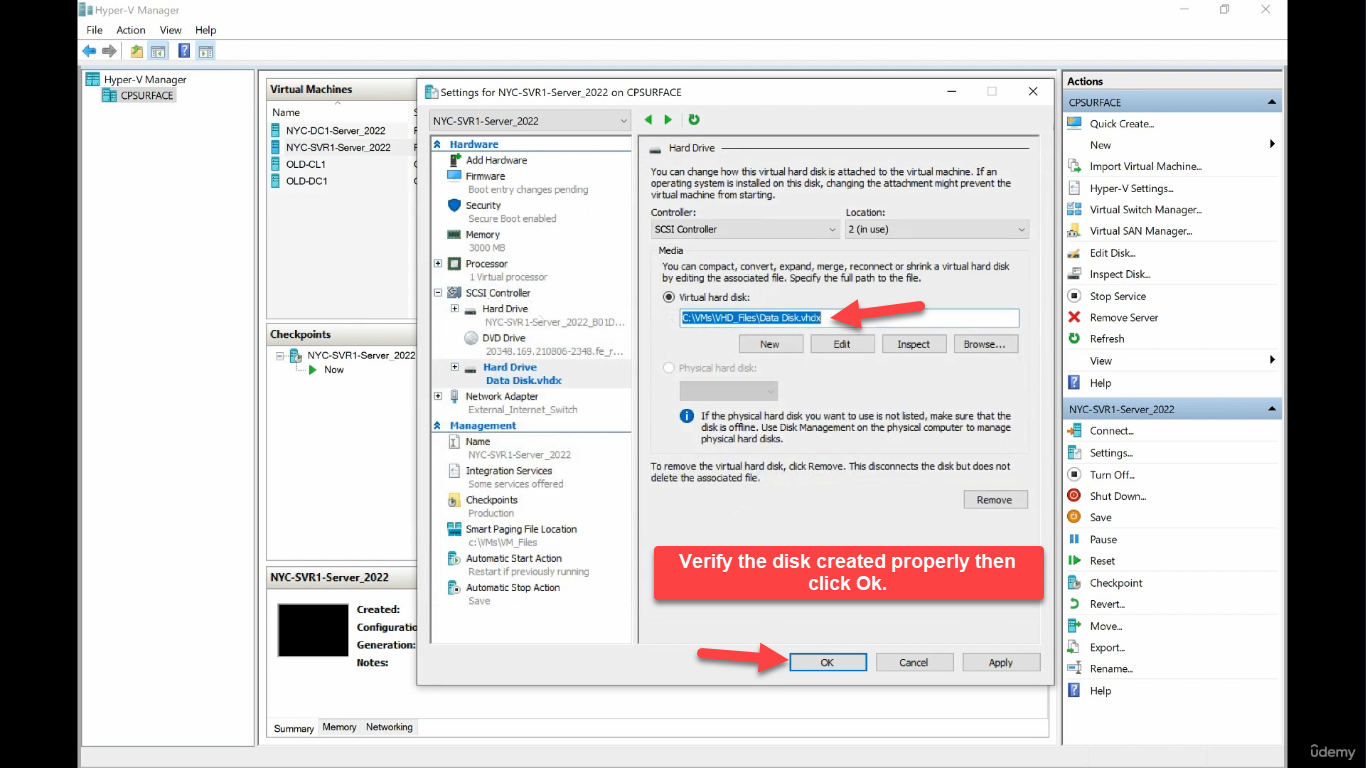Click the Browse button
The height and width of the screenshot is (768, 1366).
pos(986,344)
